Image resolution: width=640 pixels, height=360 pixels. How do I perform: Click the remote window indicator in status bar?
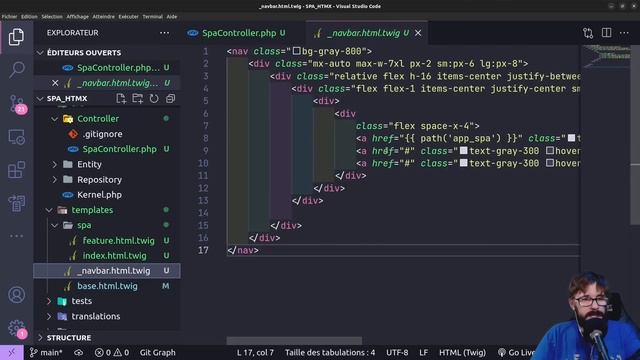tap(11, 352)
